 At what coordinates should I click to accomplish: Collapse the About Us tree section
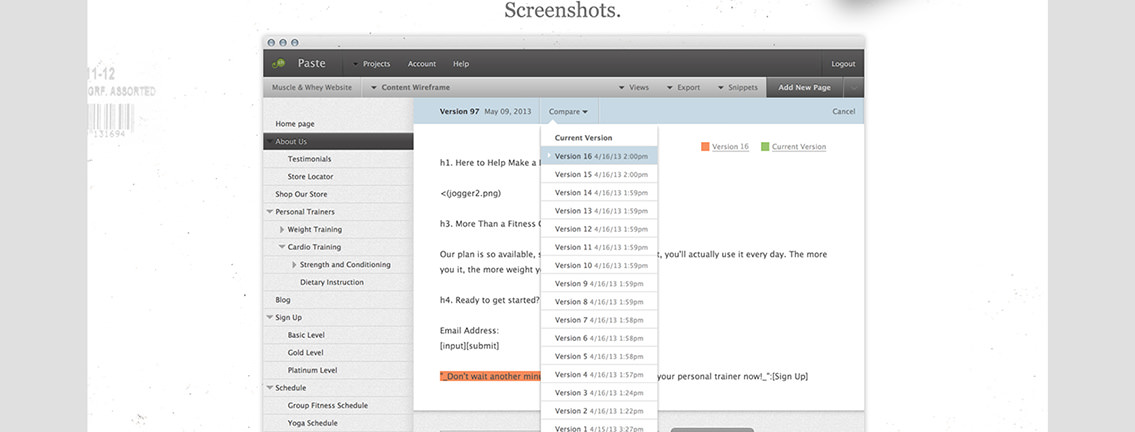click(x=270, y=142)
